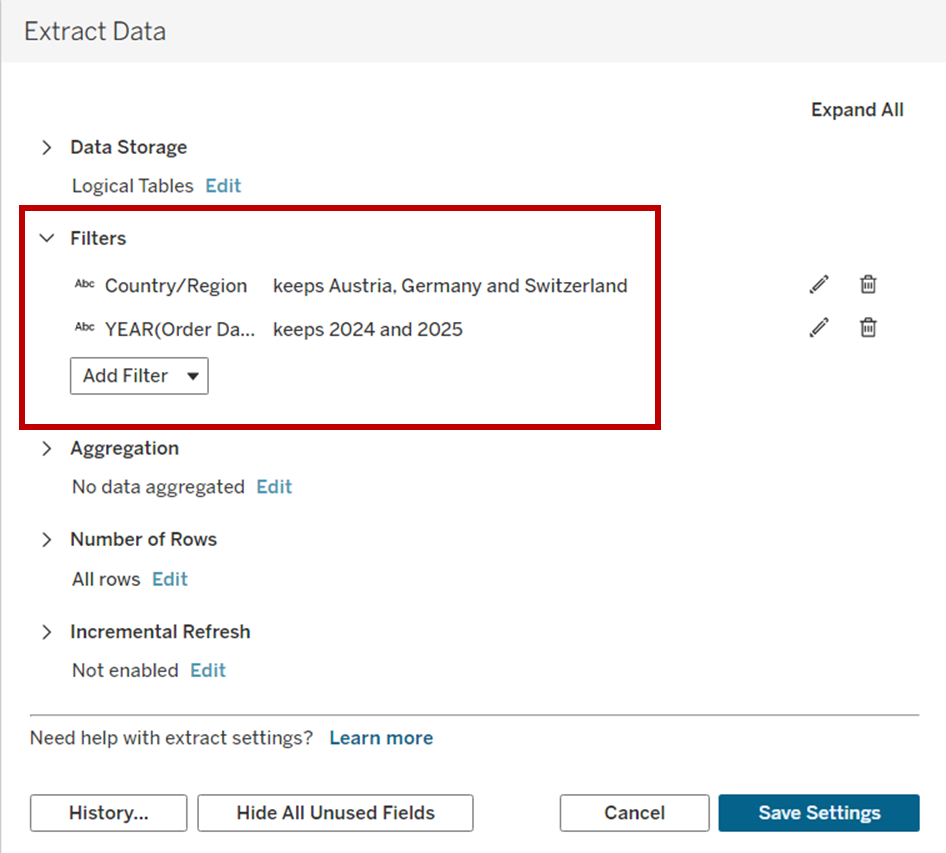Click Edit next to No data aggregated
The width and height of the screenshot is (946, 853).
[274, 487]
